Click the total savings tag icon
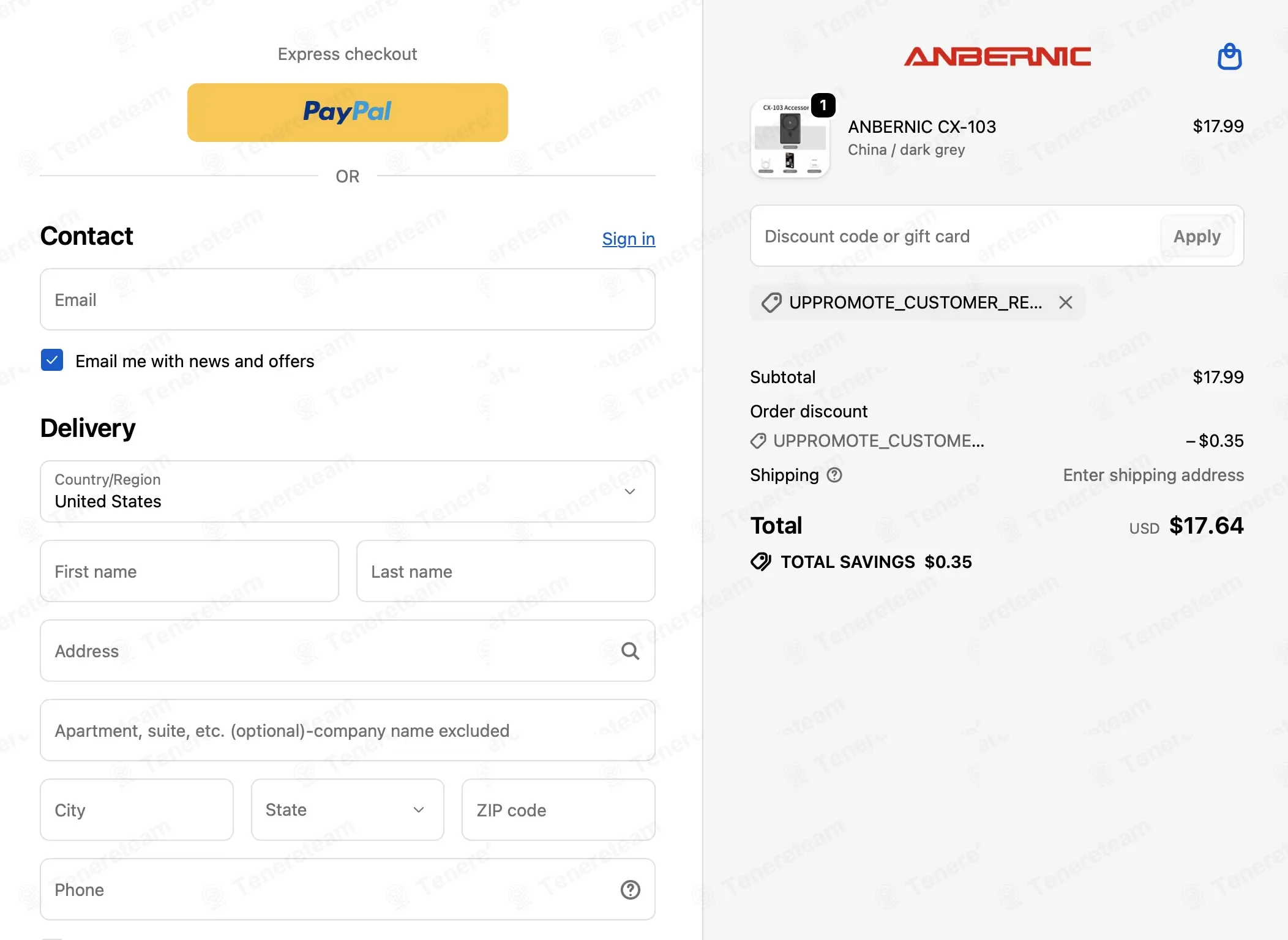1288x940 pixels. pos(761,562)
